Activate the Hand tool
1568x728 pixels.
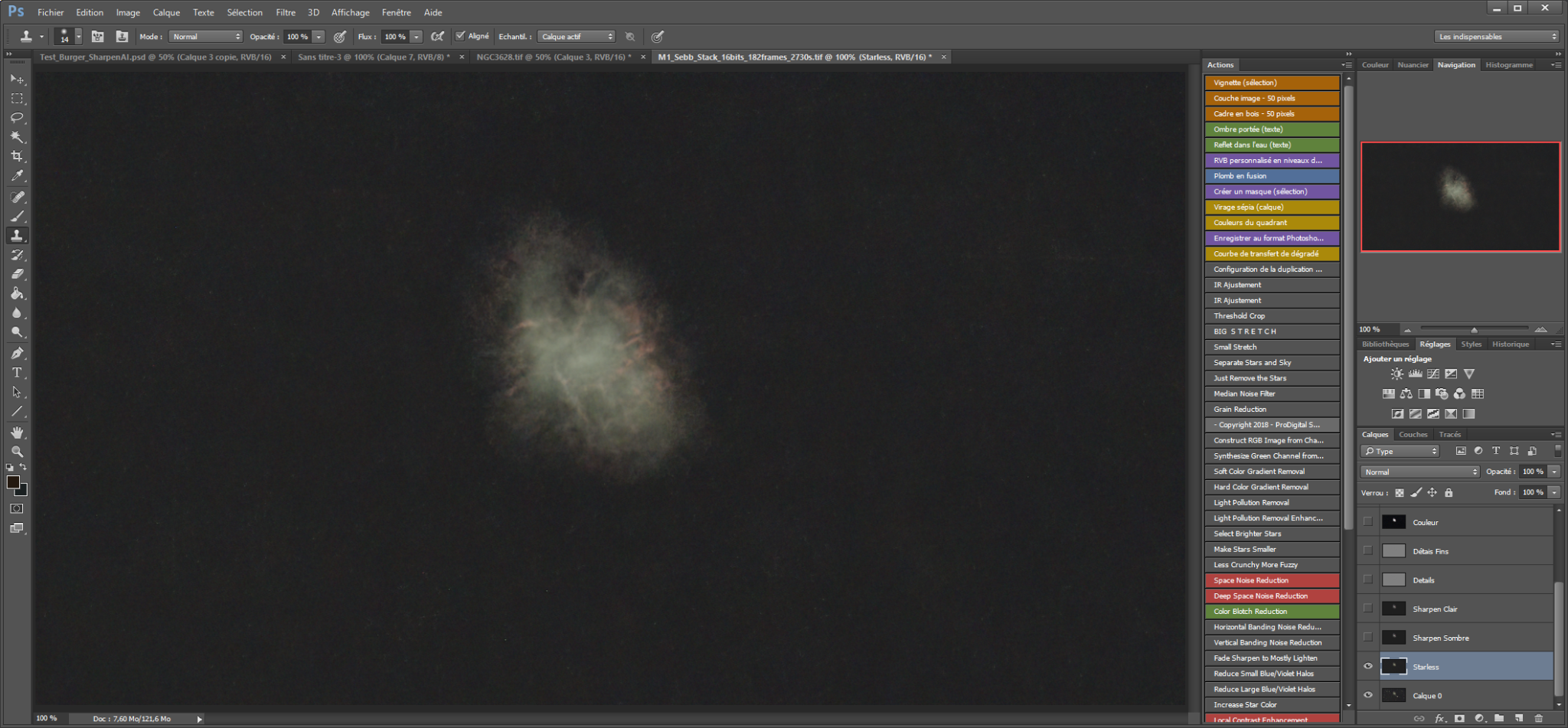[17, 433]
